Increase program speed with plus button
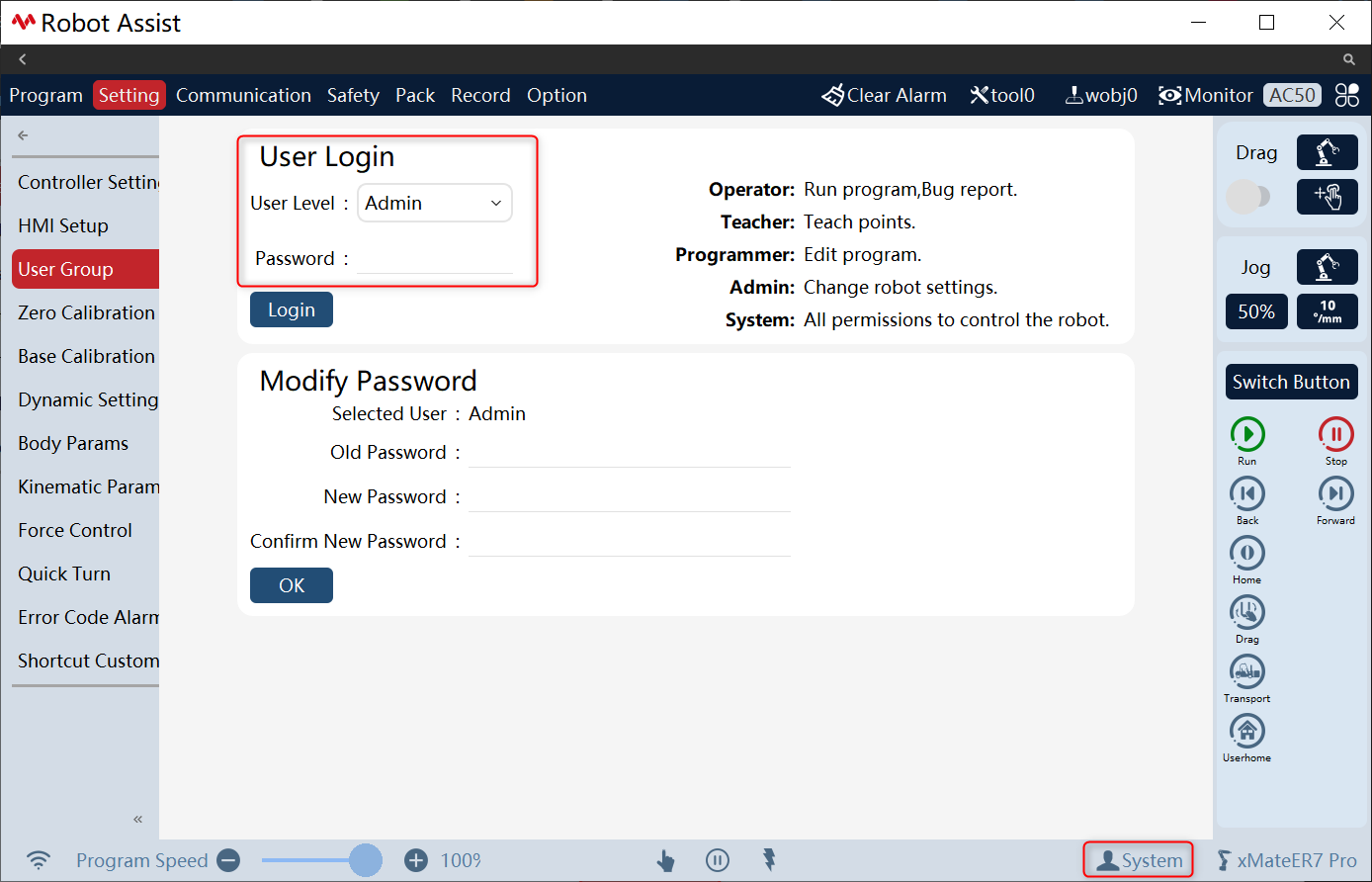Screen dimensions: 1372x882 tap(416, 860)
